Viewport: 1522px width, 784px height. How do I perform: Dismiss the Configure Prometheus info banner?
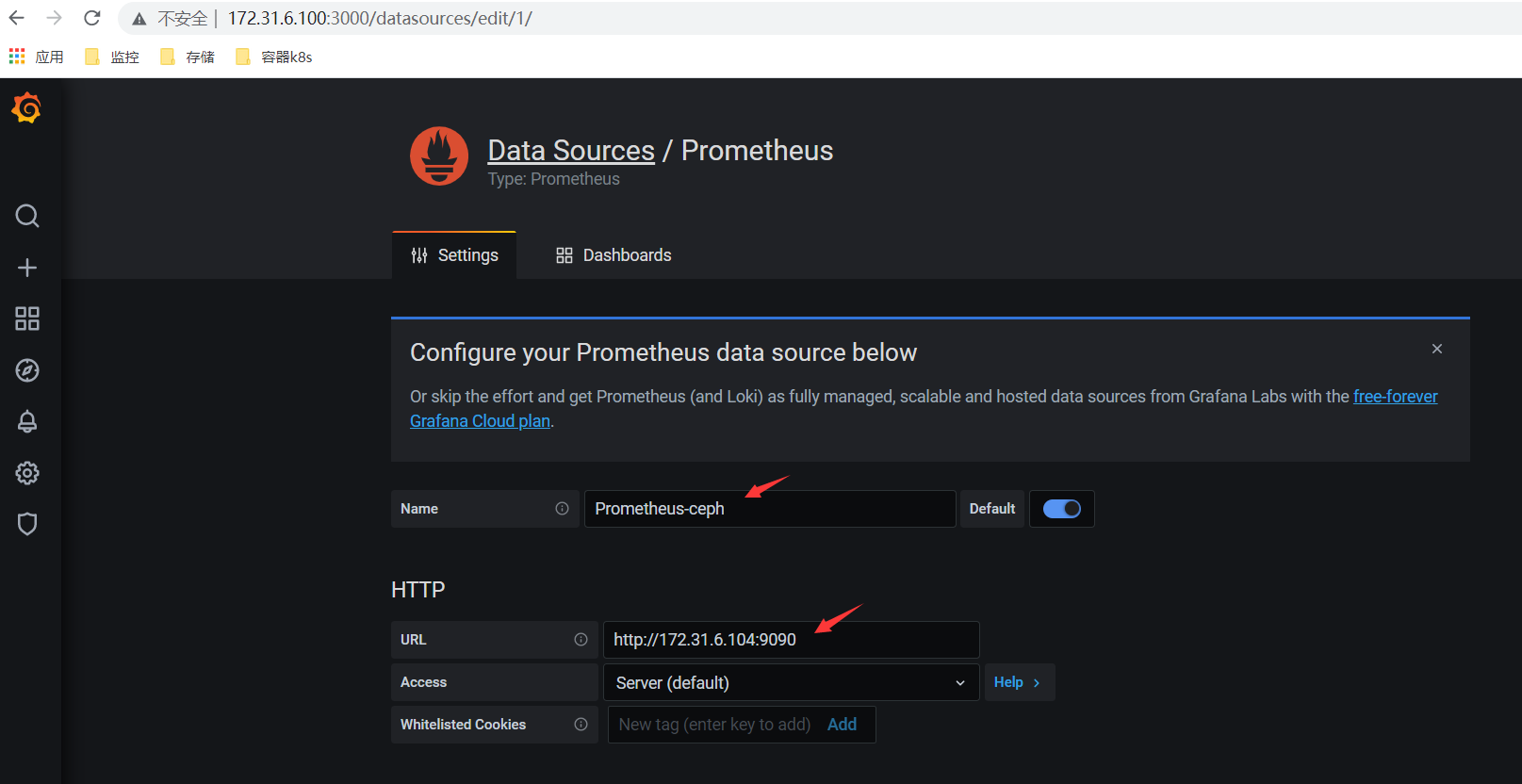tap(1437, 349)
